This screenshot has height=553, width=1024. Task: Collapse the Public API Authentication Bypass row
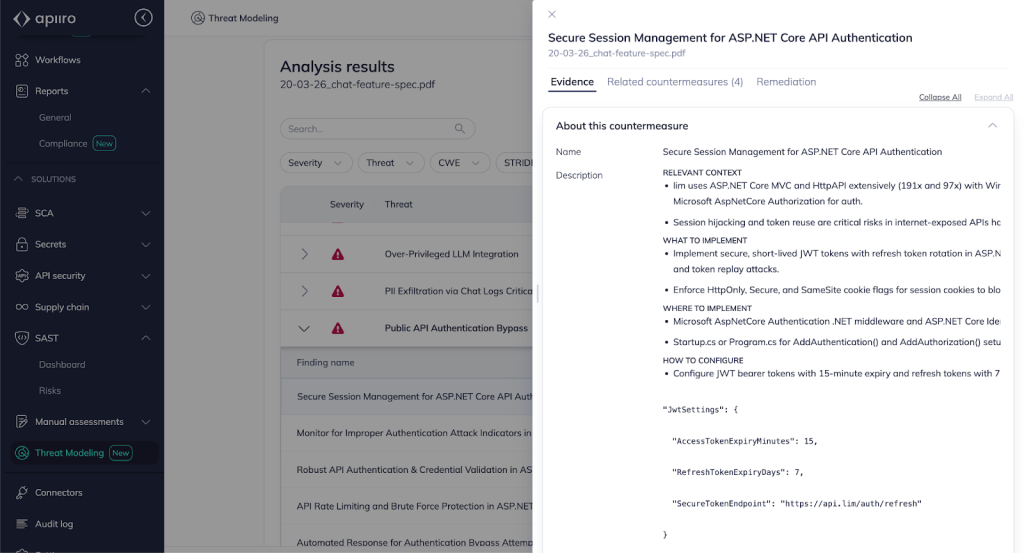[305, 328]
